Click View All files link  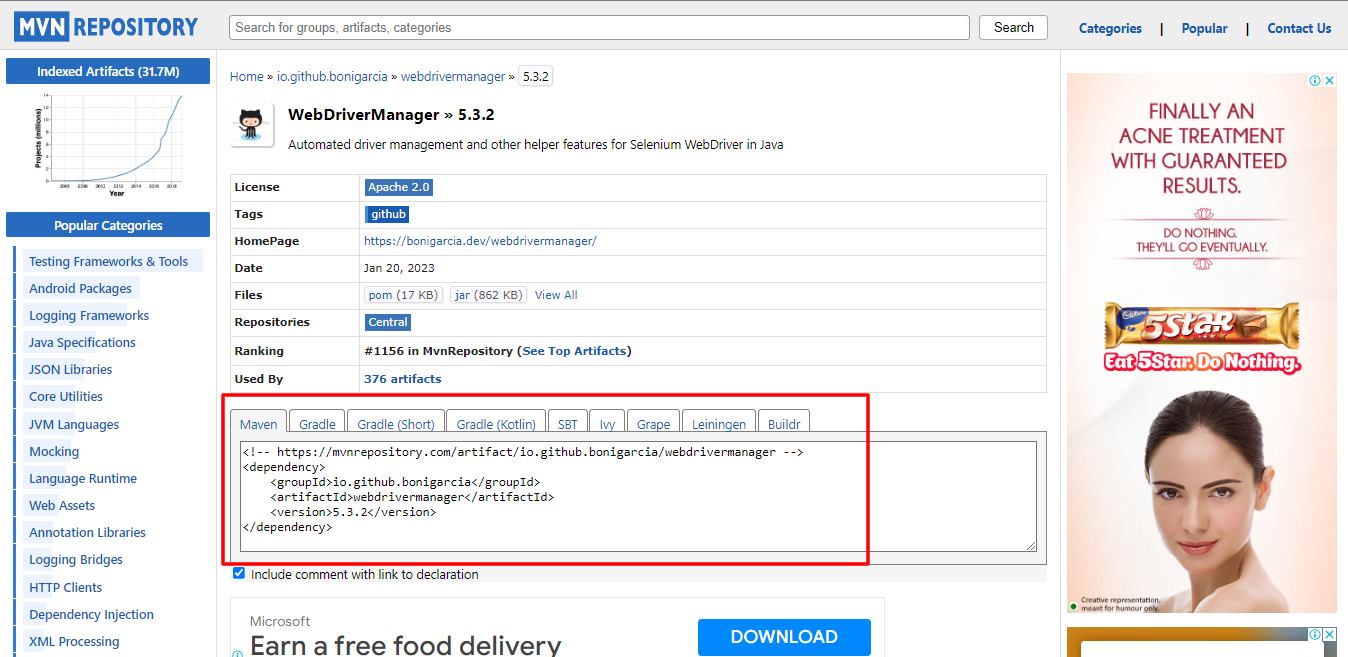point(556,295)
